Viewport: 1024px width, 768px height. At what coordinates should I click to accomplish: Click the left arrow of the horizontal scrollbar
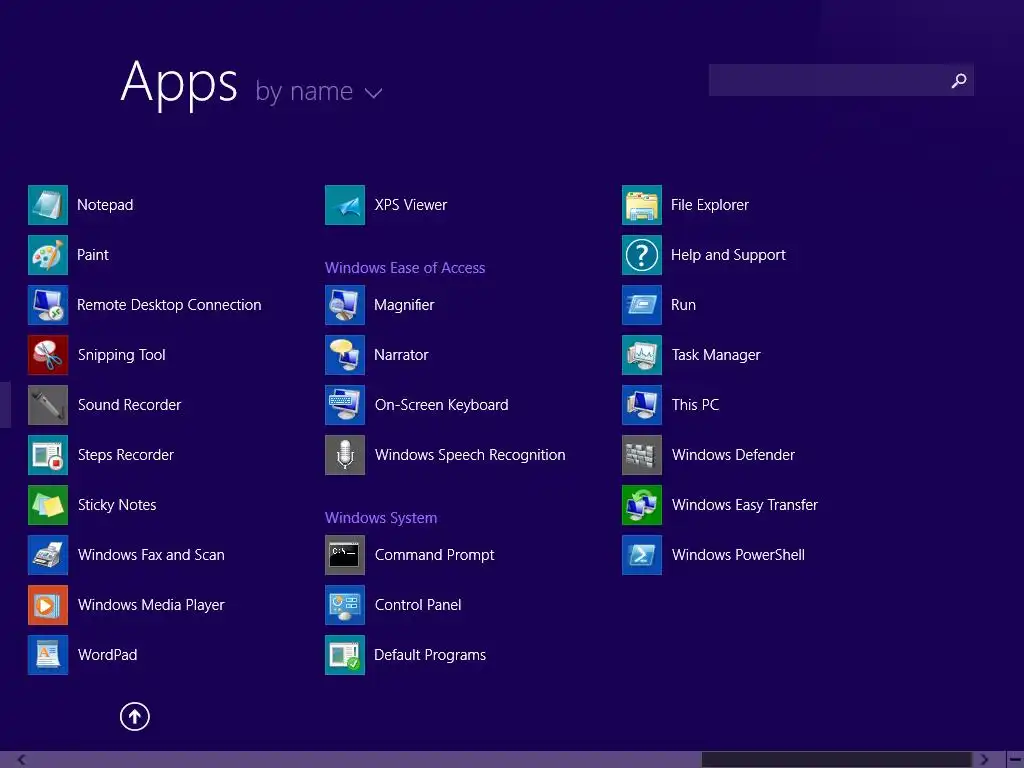[22, 760]
